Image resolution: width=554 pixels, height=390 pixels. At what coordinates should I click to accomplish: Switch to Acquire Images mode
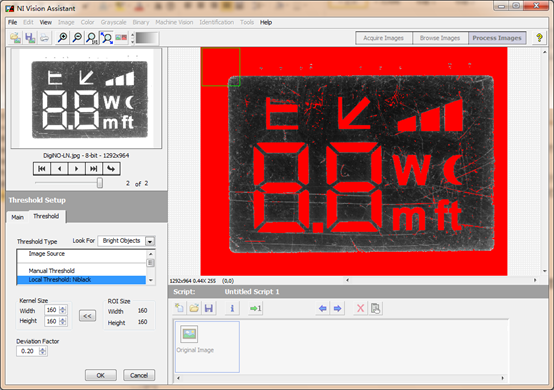384,38
